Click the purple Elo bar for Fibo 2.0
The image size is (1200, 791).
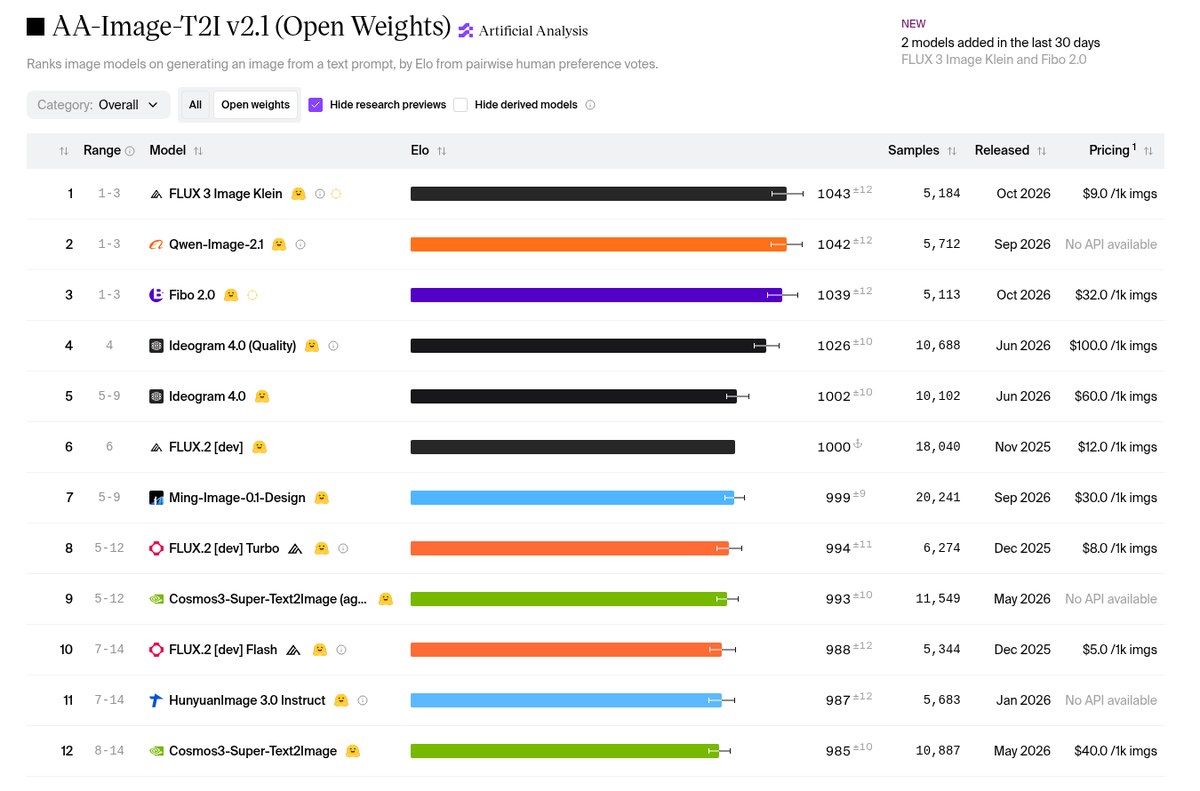point(596,295)
